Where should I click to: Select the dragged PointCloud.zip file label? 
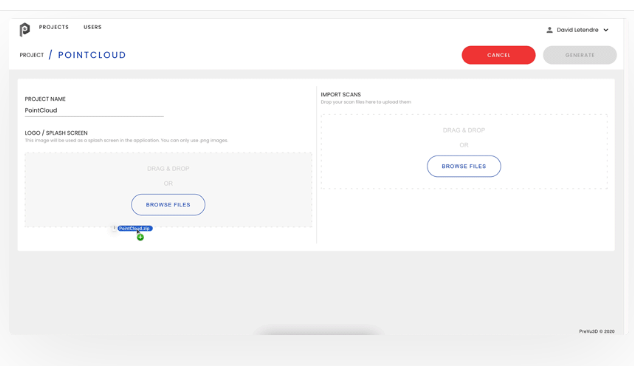click(135, 228)
